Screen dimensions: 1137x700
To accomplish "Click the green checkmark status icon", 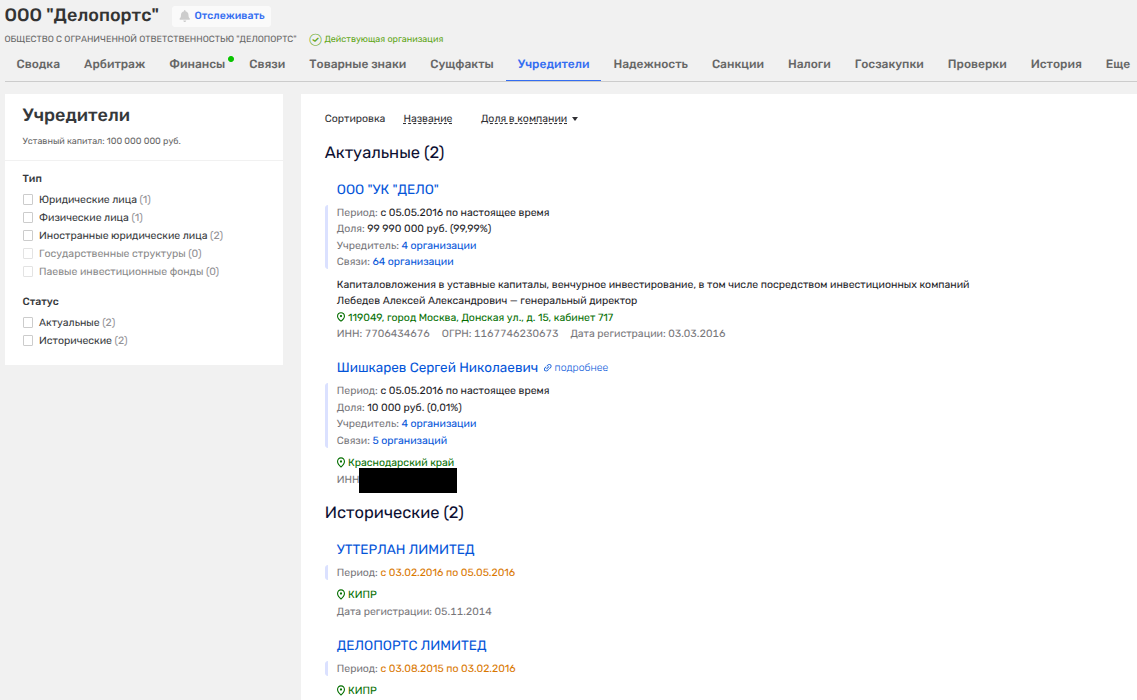I will (315, 40).
